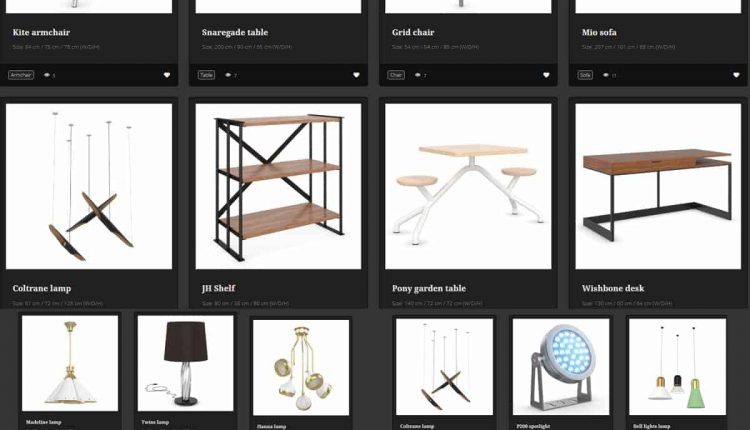Like the Grid chair using heart icon
The height and width of the screenshot is (430, 750).
pos(546,75)
